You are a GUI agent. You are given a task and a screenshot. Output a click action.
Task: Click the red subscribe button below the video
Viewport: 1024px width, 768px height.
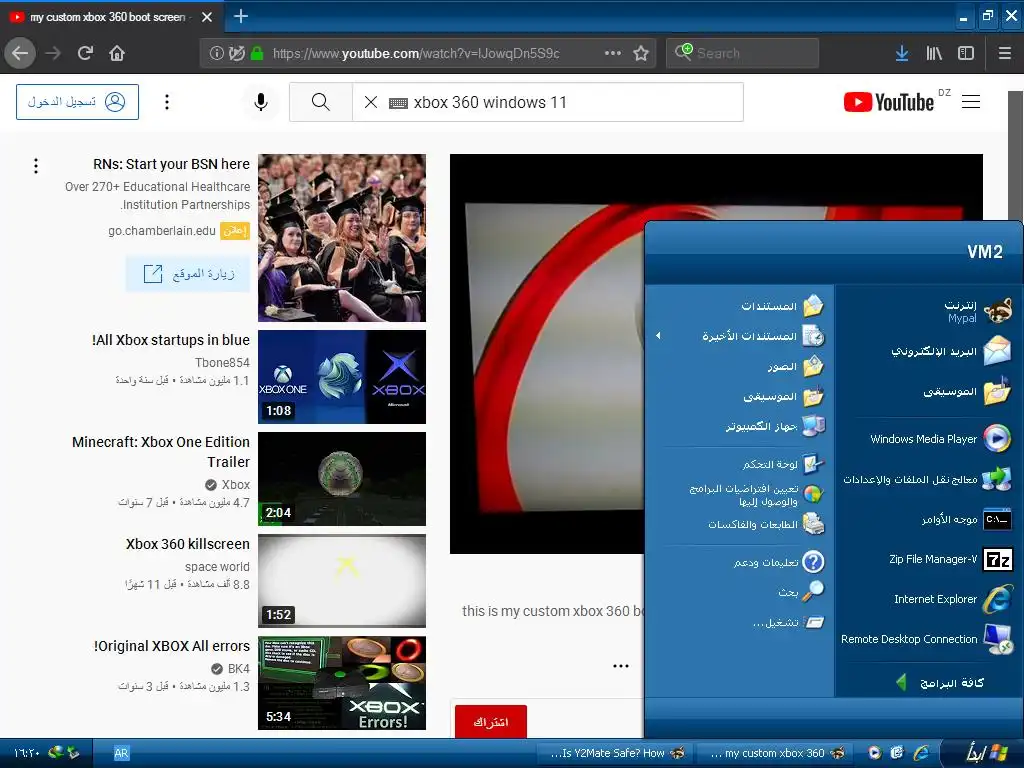pos(490,722)
